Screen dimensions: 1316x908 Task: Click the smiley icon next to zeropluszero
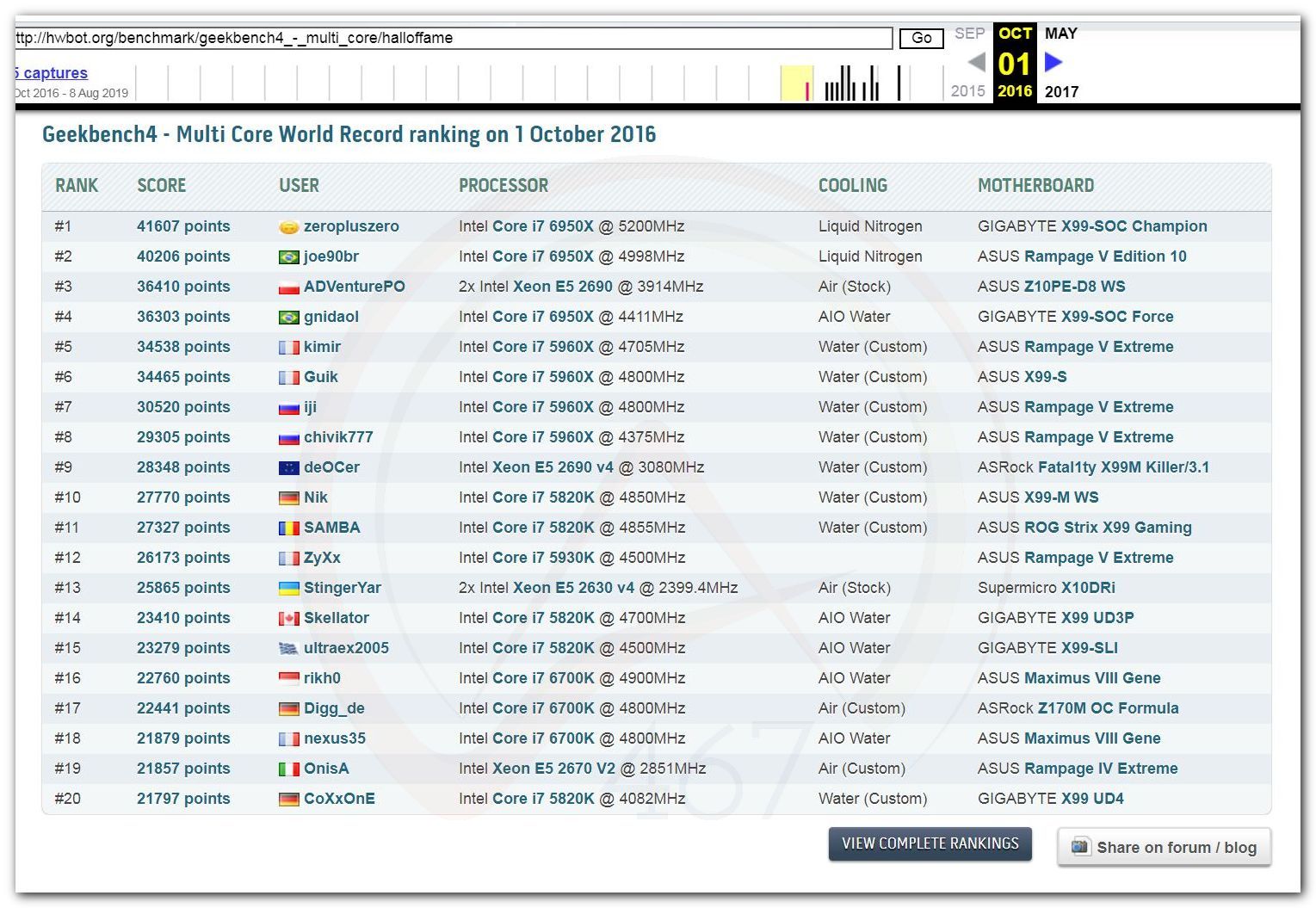click(288, 227)
